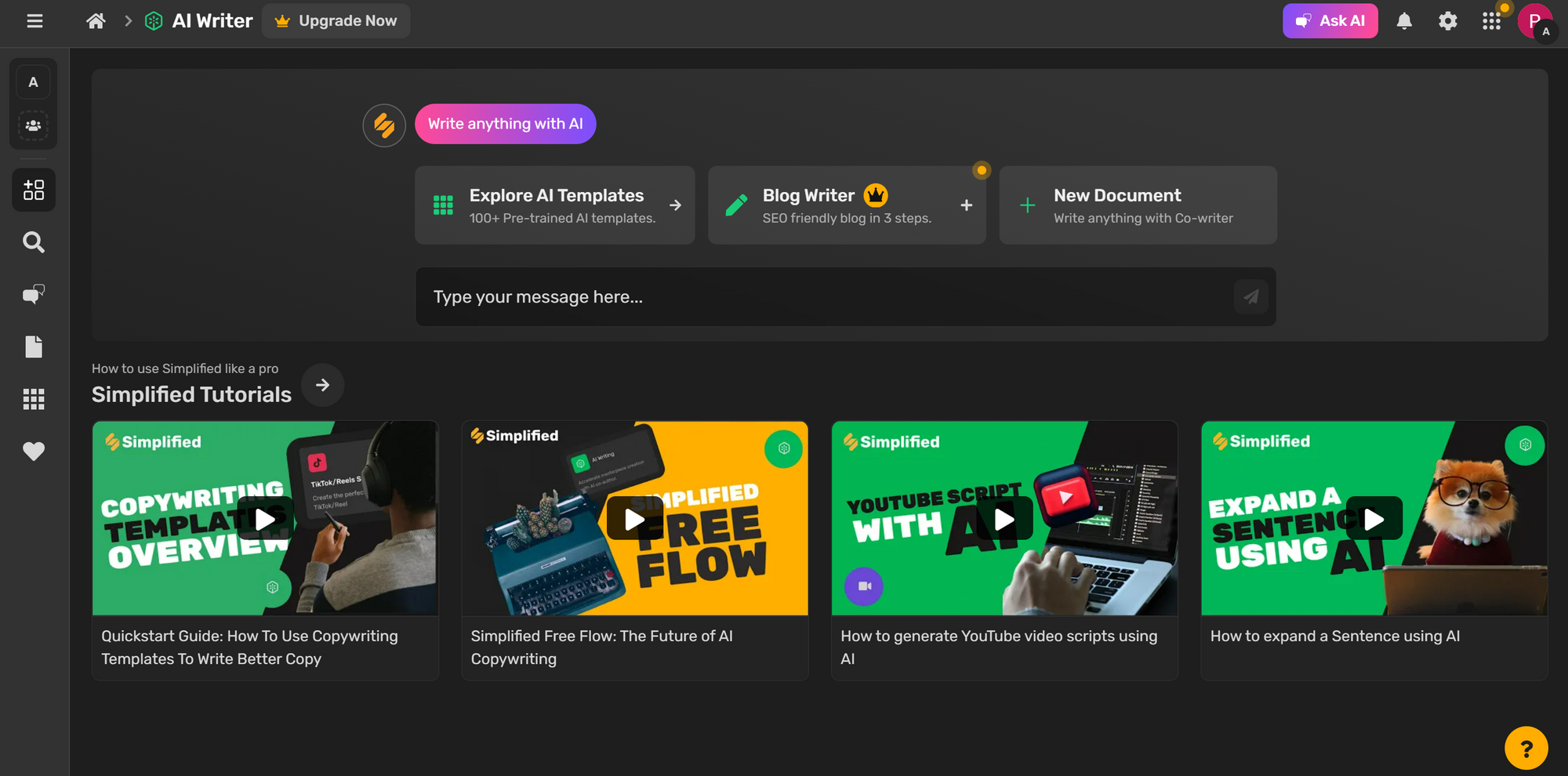This screenshot has height=776, width=1568.
Task: Open Explore AI Templates card
Action: (554, 205)
